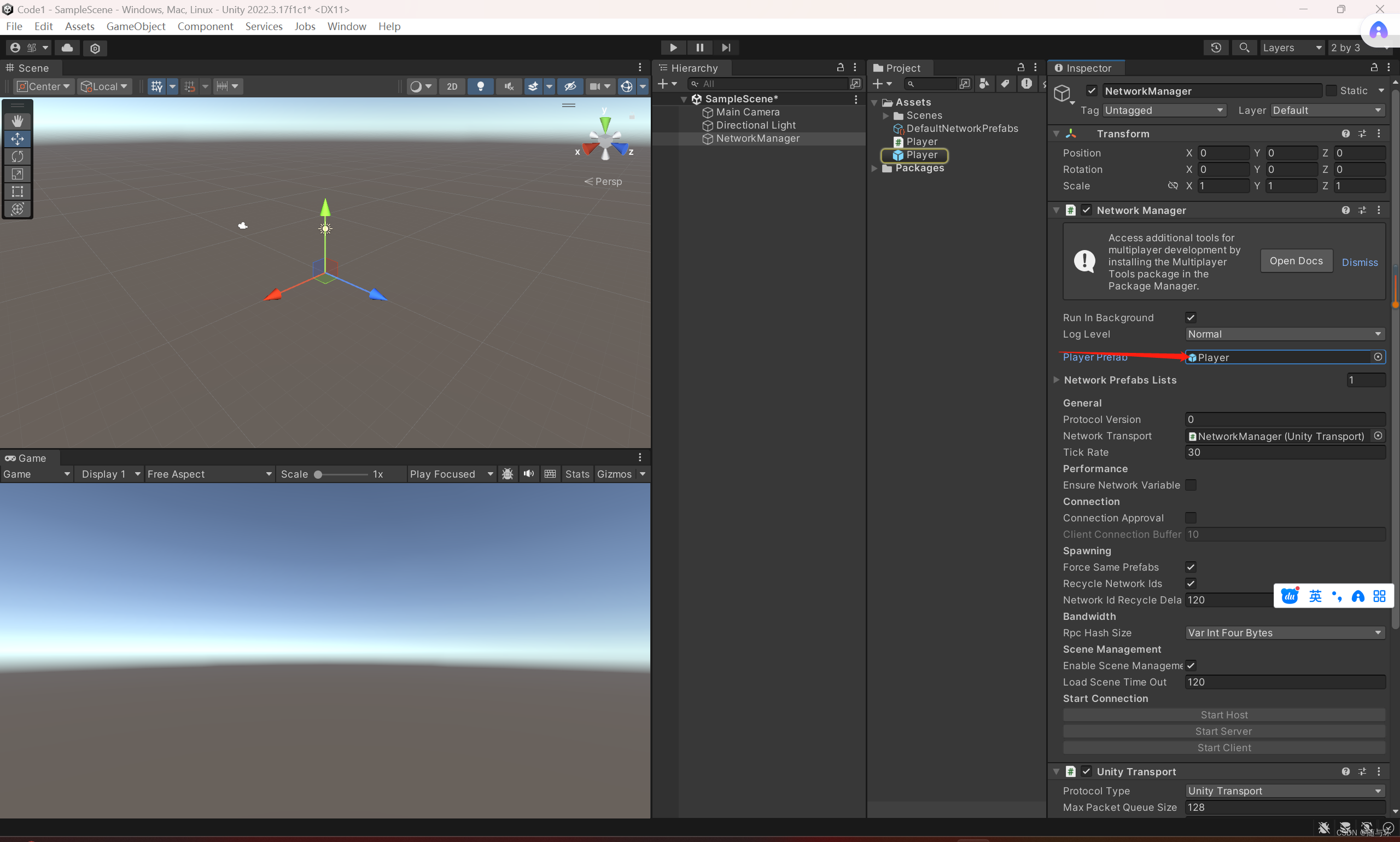Expand the Network Prefabs Lists section
Screen dimensions: 1400x842
[x=1057, y=380]
